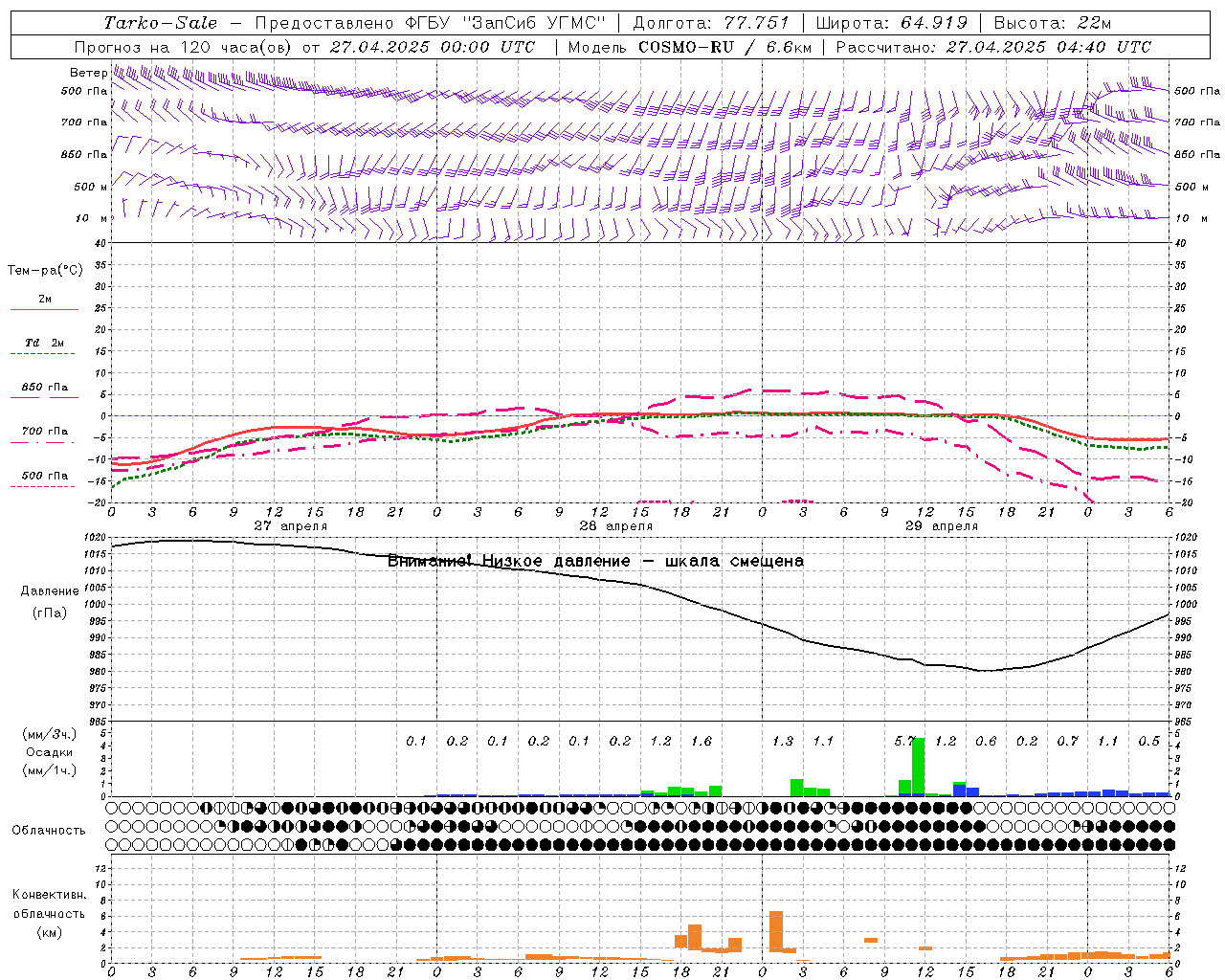Select the 5.7 precipitation total value
The image size is (1225, 980).
(905, 741)
